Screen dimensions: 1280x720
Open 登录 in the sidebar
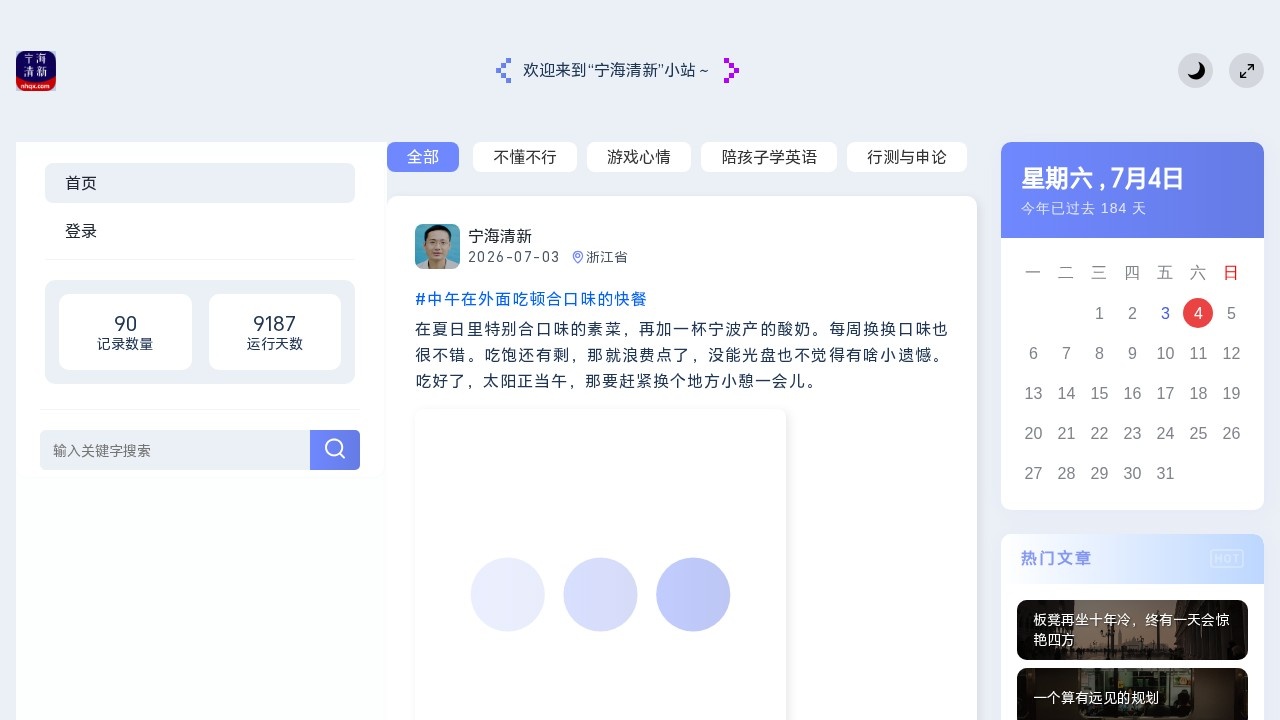pyautogui.click(x=200, y=231)
